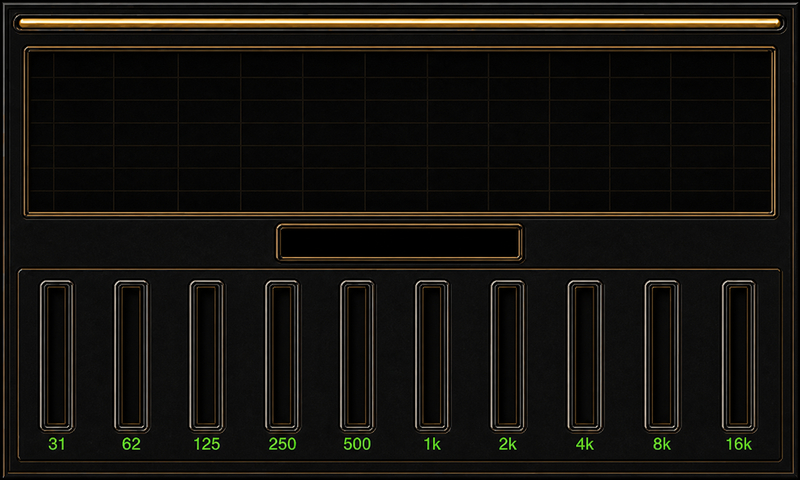Screen dimensions: 800x480
Task: Click the 4k band slider
Action: coord(585,356)
